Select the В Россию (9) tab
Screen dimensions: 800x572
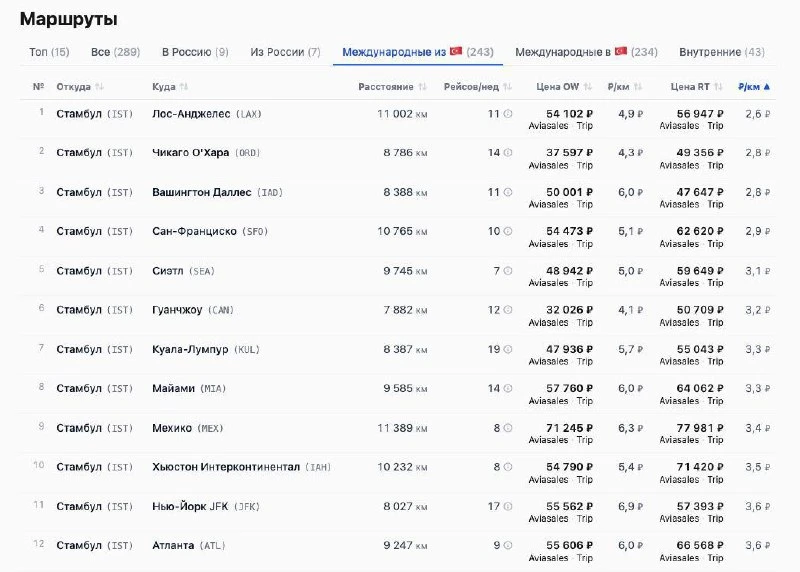195,52
